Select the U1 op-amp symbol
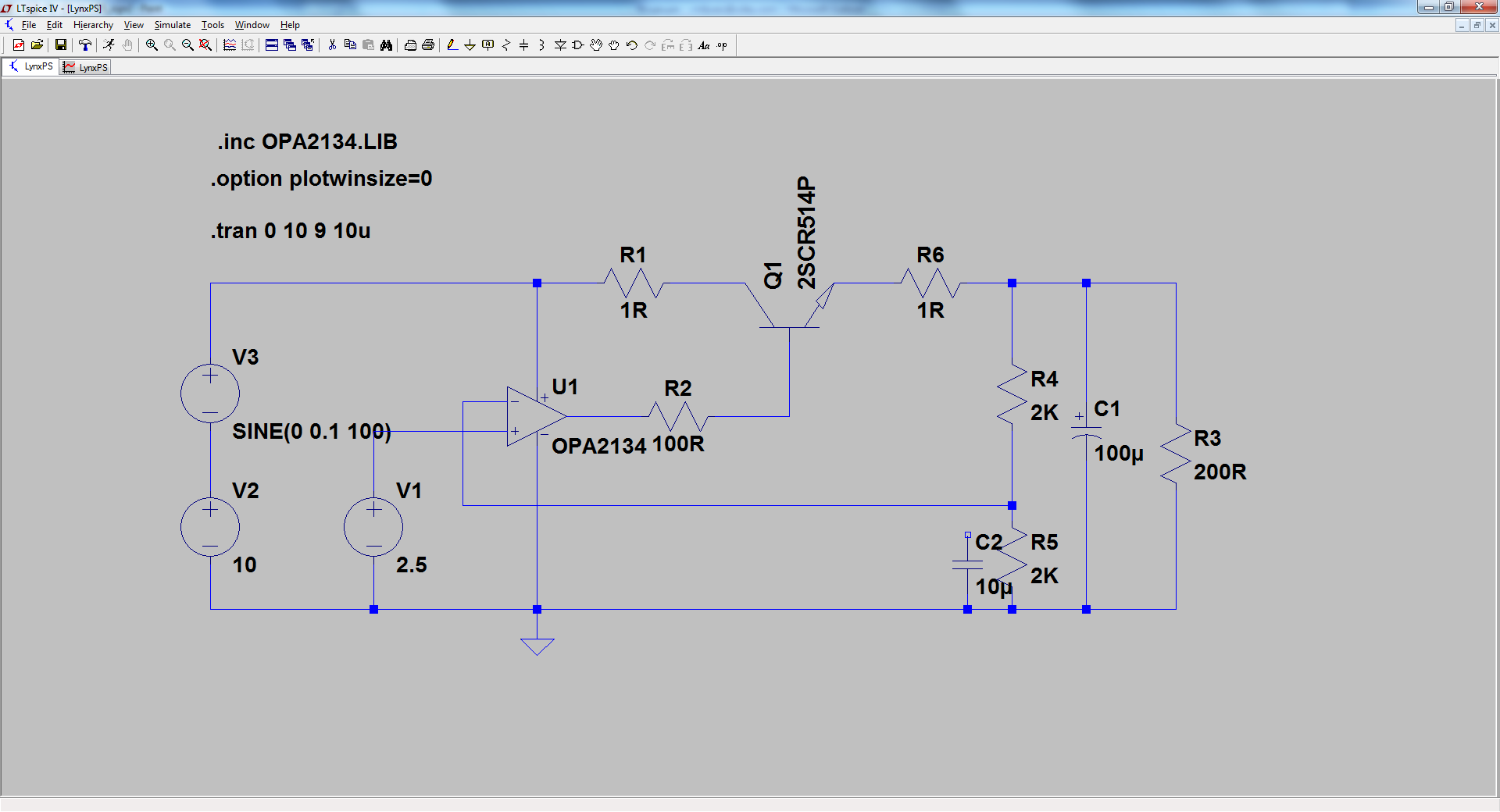This screenshot has width=1500, height=812. (536, 416)
